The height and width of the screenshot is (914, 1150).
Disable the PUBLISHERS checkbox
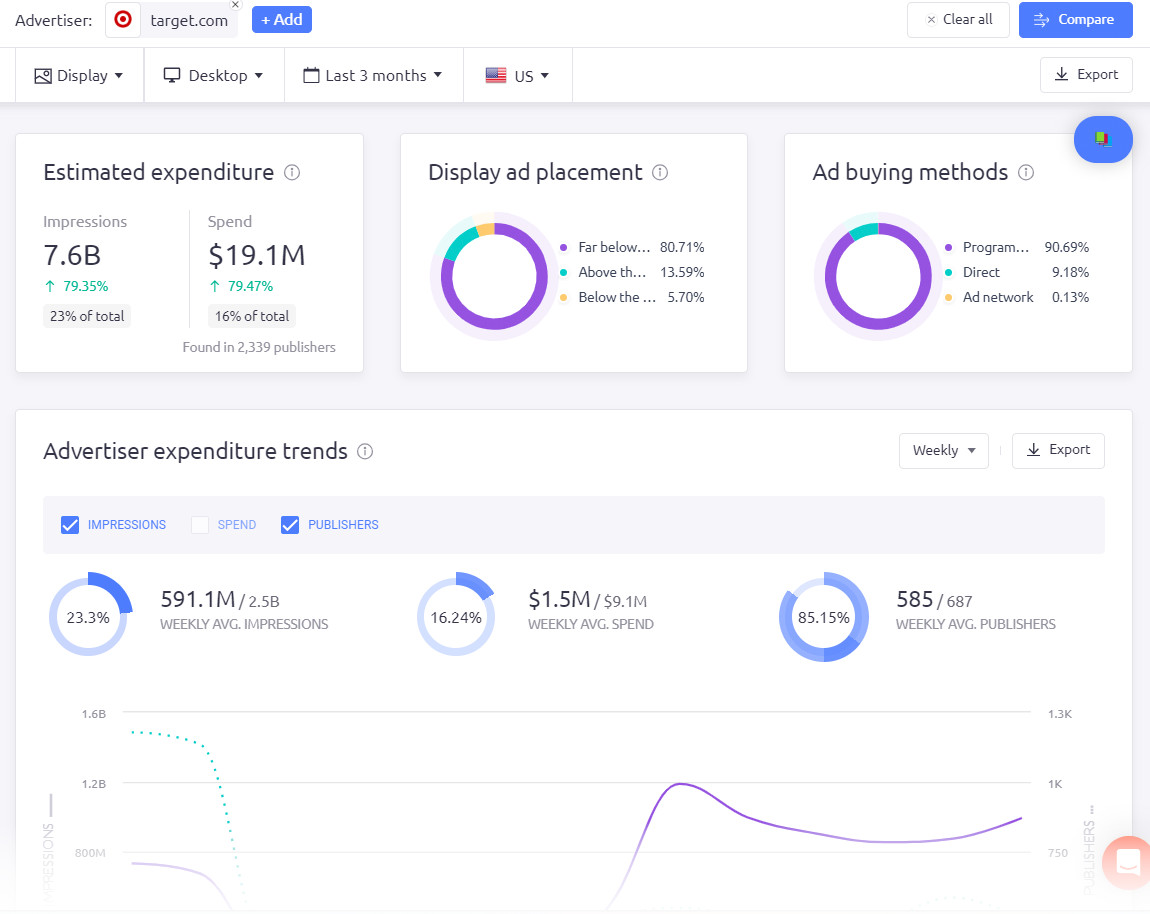(x=290, y=524)
